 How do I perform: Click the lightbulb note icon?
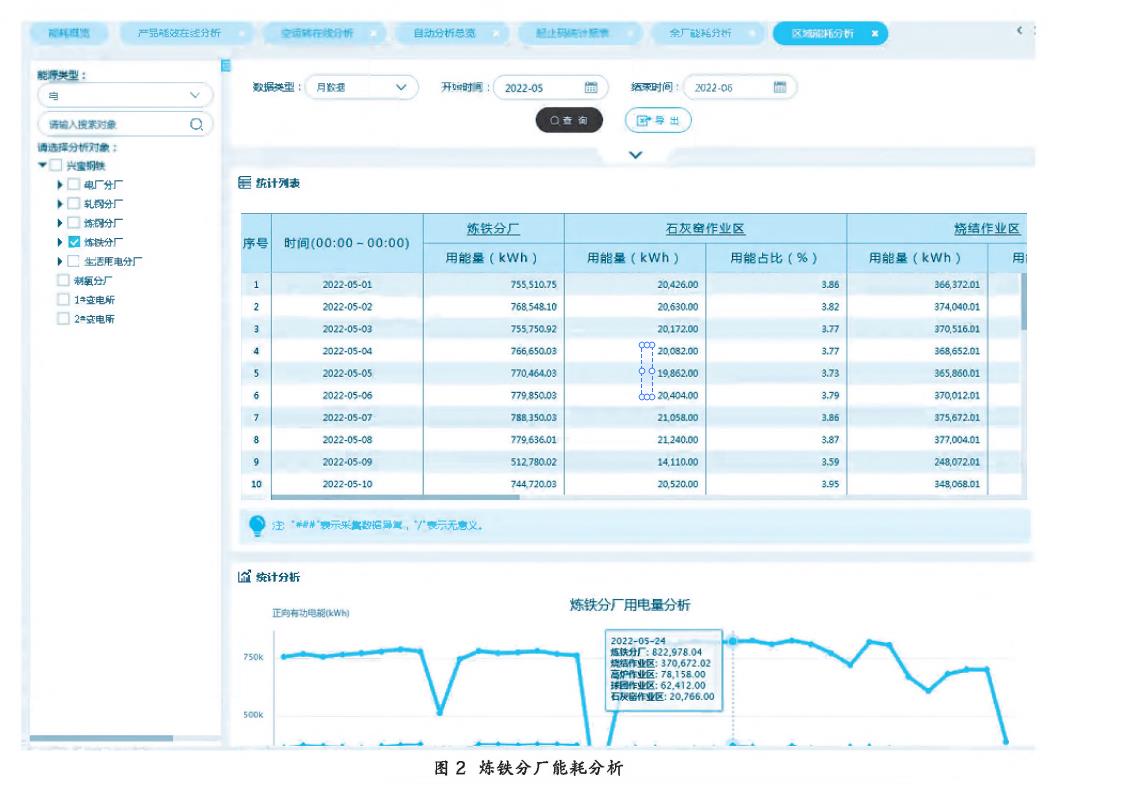point(256,525)
